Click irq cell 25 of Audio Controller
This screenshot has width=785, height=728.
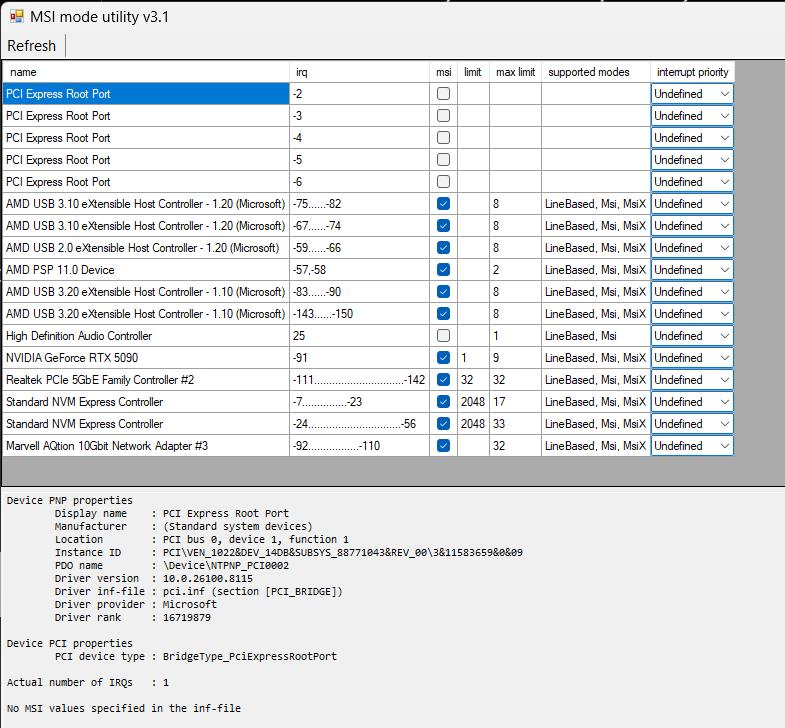coord(359,336)
